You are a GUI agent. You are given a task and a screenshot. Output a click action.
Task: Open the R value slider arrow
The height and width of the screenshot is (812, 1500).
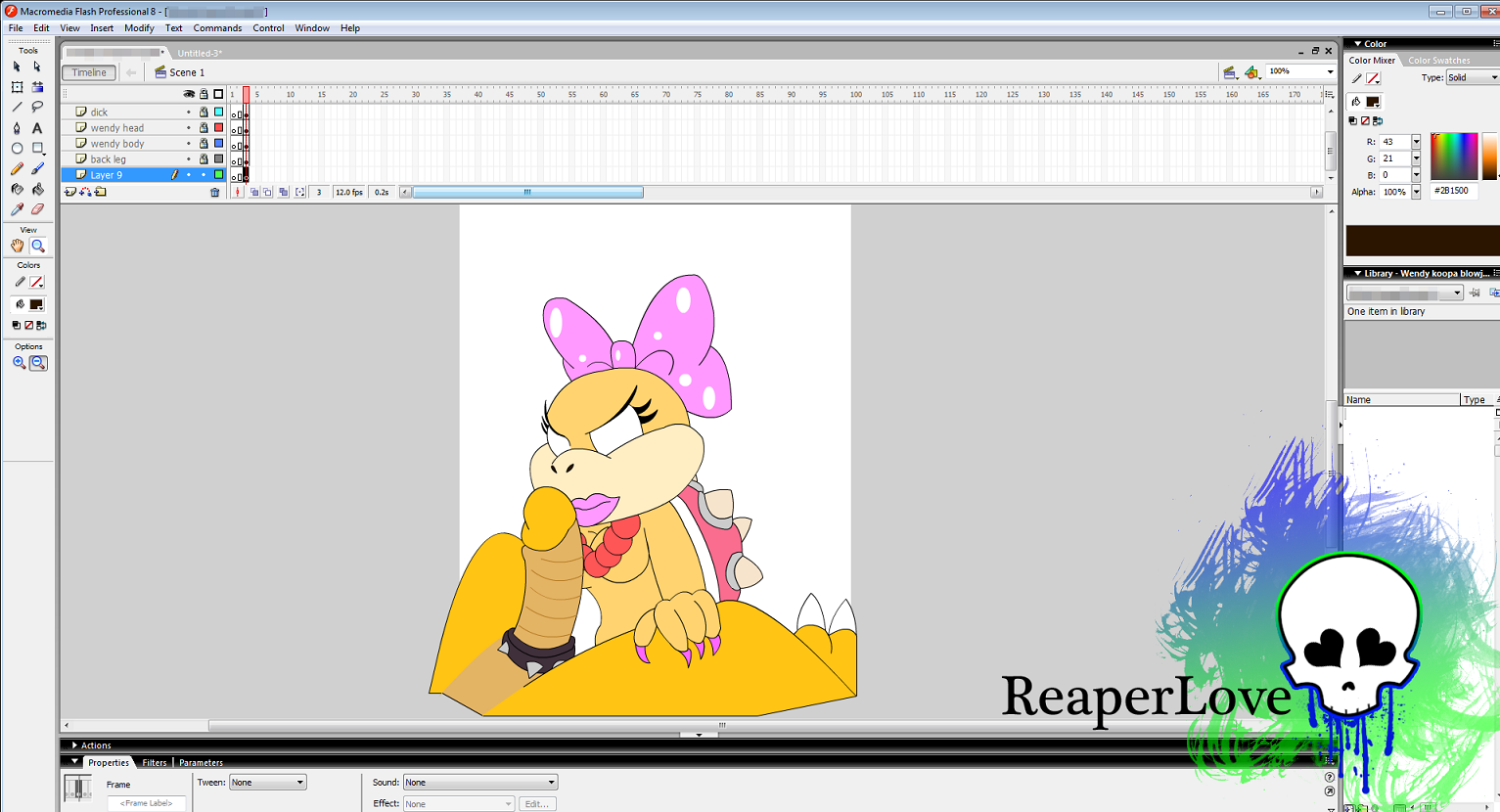[x=1416, y=142]
